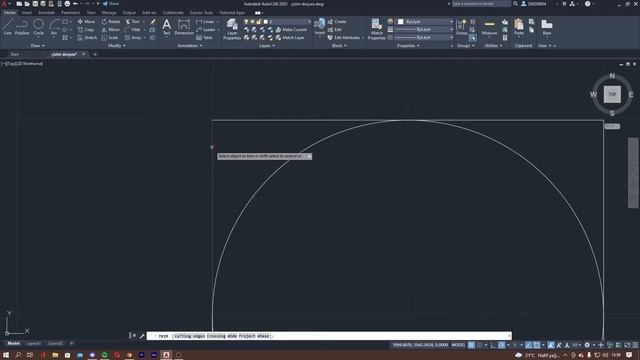
Task: Open the Insert ribbon tab
Action: pos(27,13)
